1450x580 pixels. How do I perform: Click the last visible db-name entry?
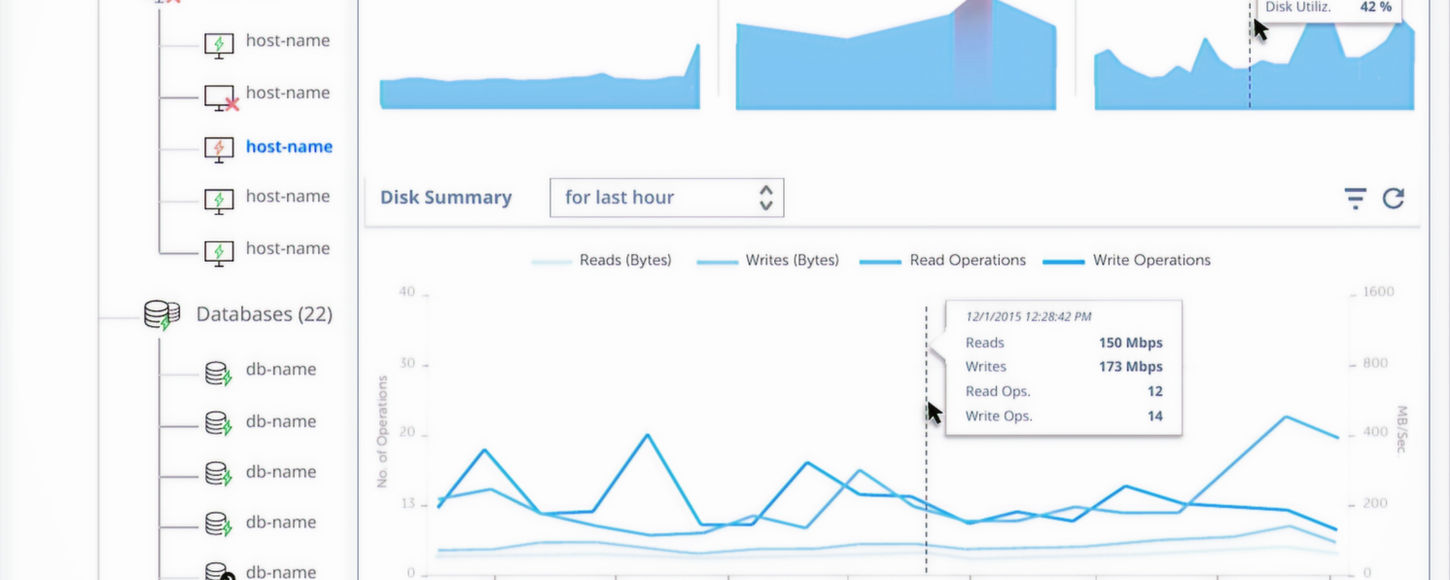[x=281, y=571]
